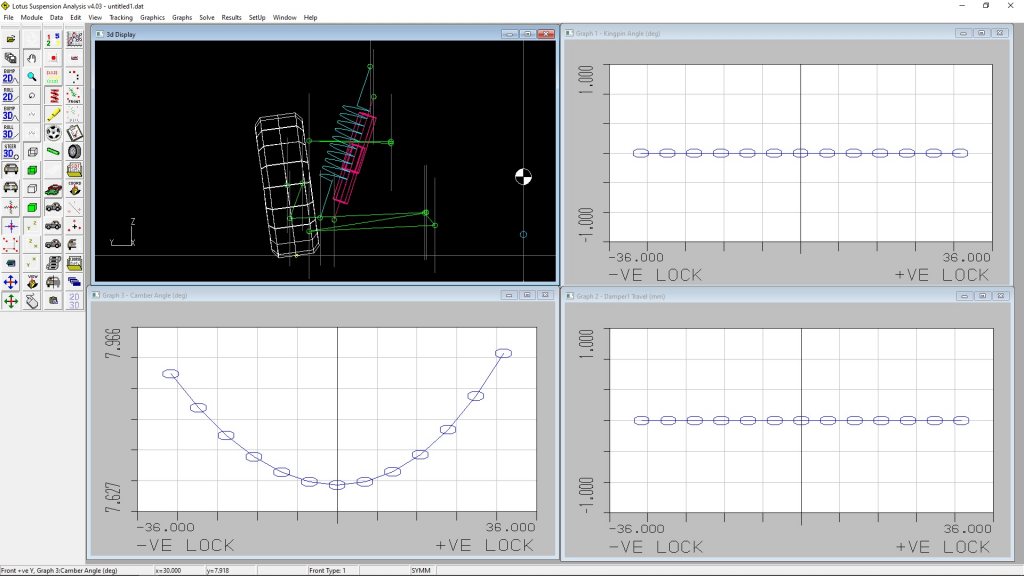Open the clipboard checklist icon

(x=74, y=133)
